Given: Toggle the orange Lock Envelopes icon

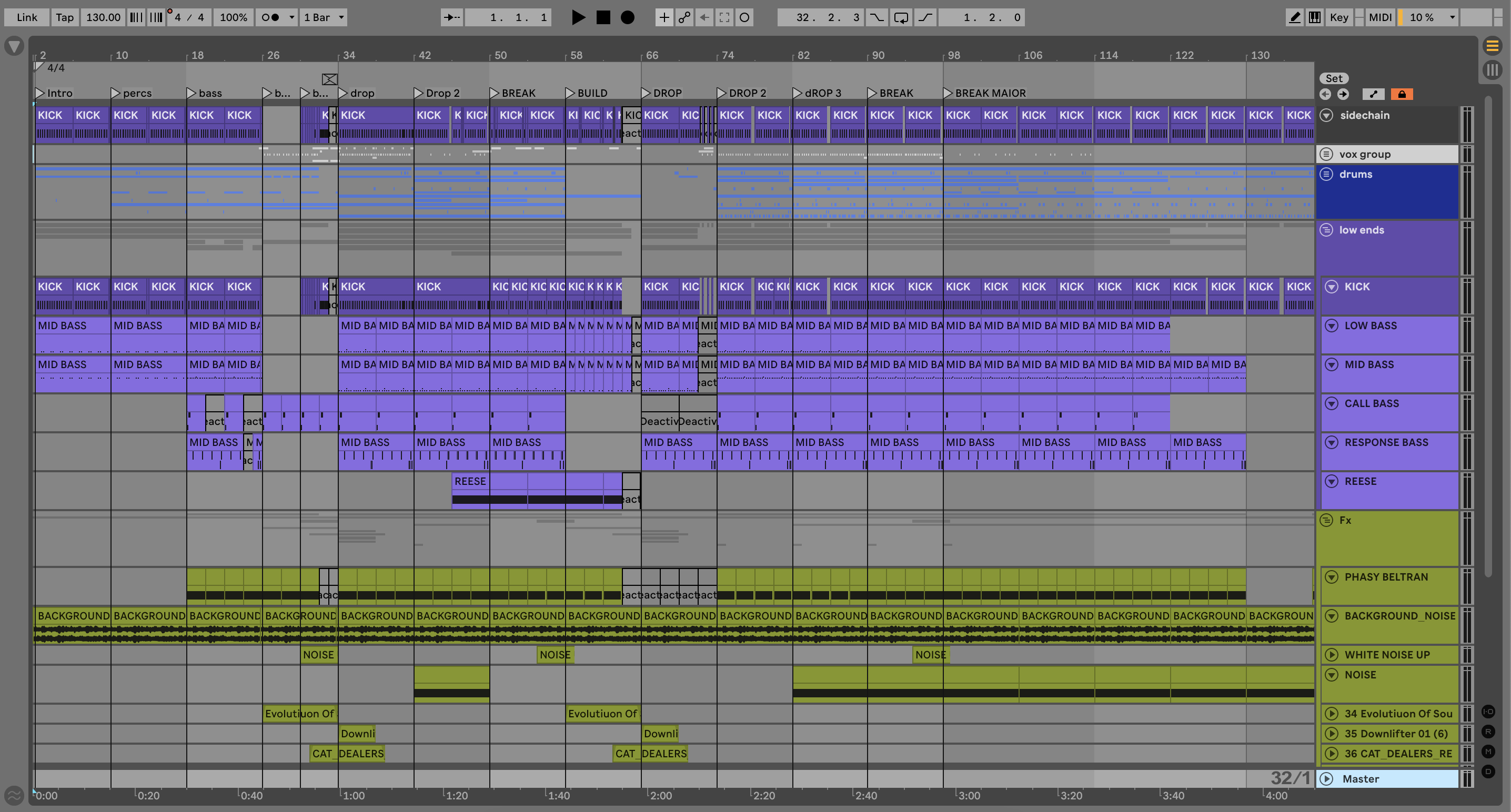Looking at the screenshot, I should [1402, 94].
